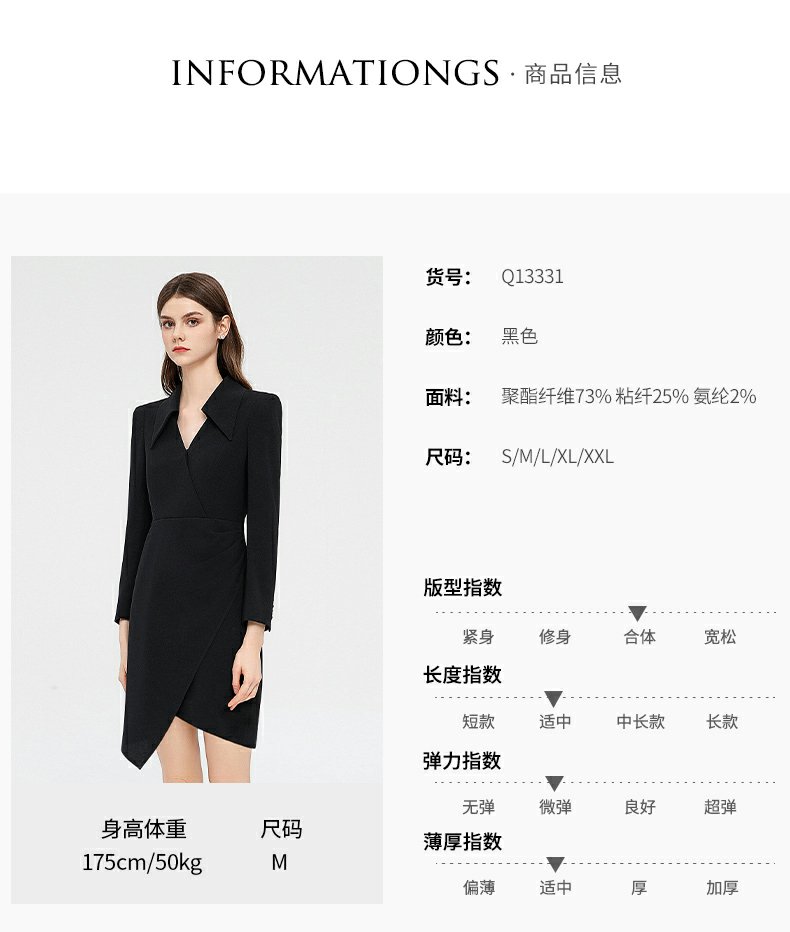Choose the 良好 elasticity label
Image resolution: width=790 pixels, height=932 pixels.
(640, 807)
